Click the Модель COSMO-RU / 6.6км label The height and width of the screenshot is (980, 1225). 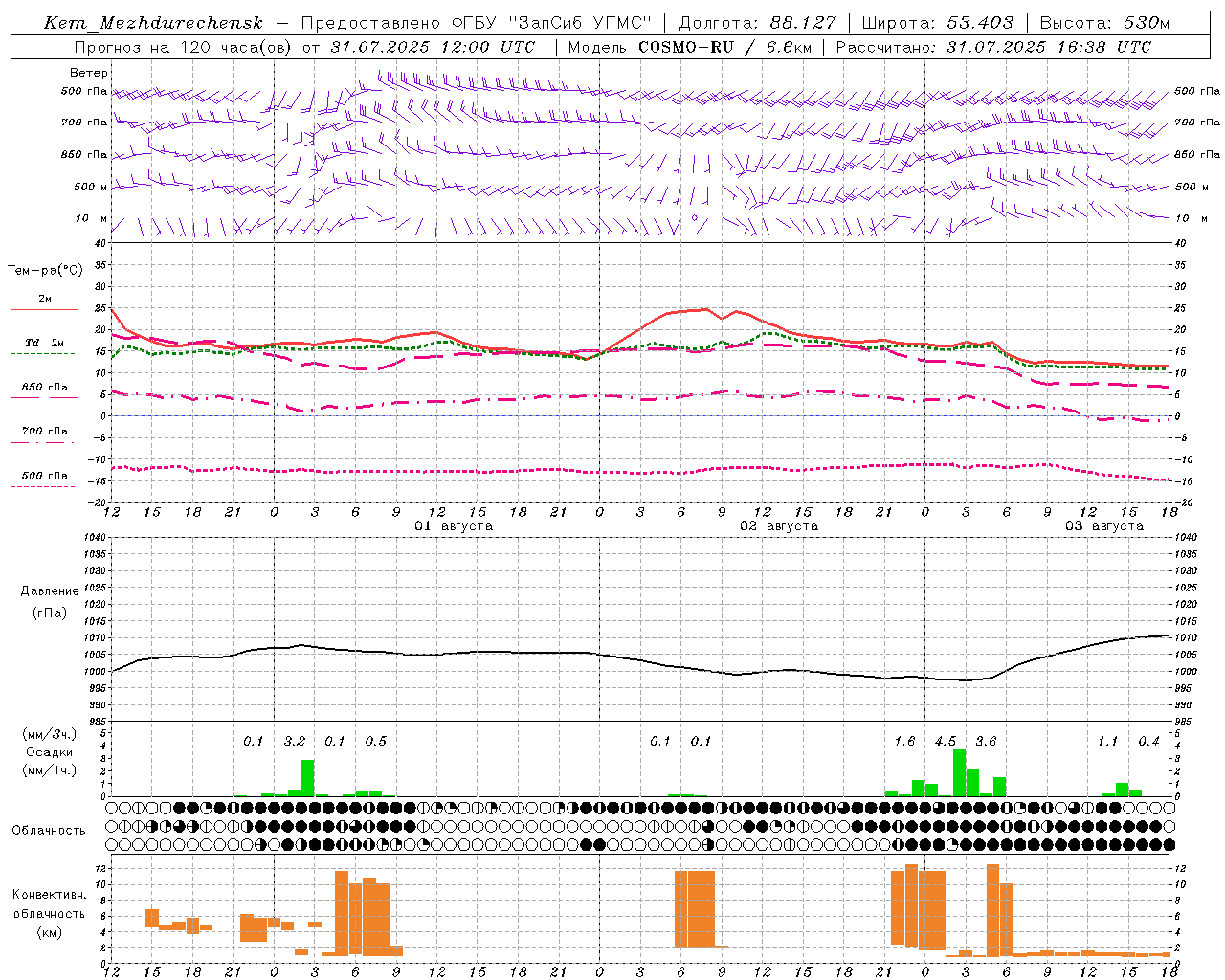[688, 47]
